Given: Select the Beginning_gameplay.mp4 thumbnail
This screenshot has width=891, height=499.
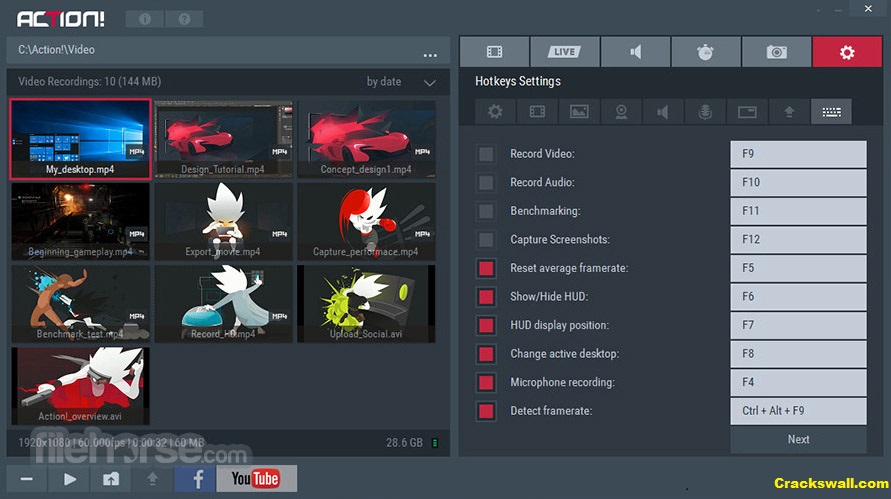Looking at the screenshot, I should [x=81, y=222].
